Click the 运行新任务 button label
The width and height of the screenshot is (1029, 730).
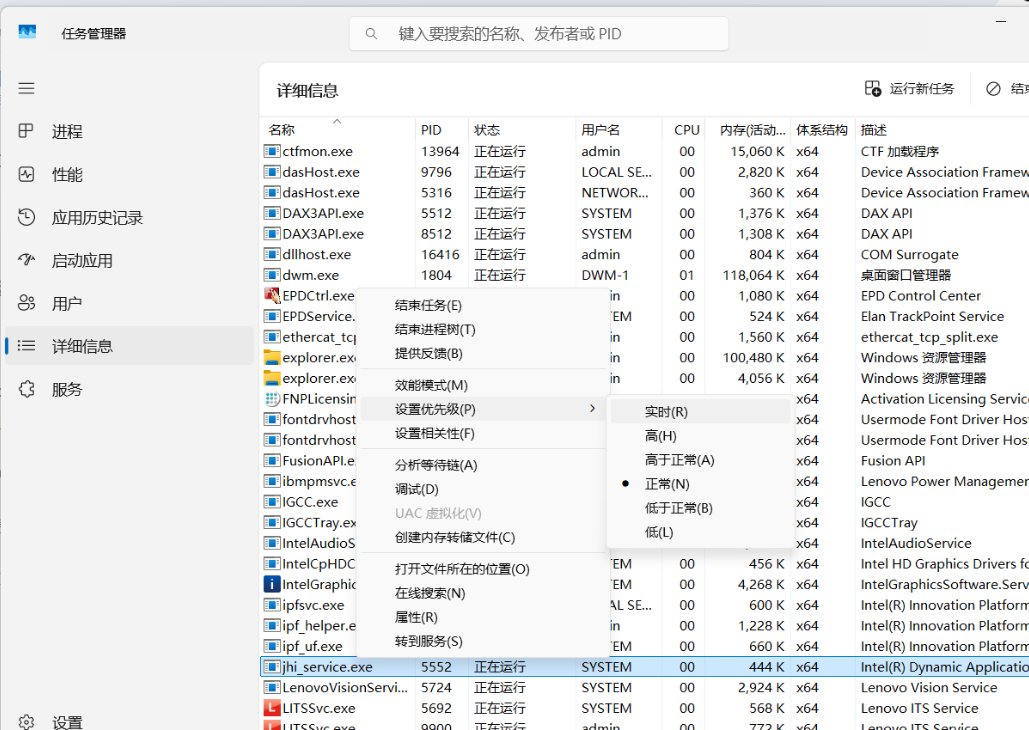click(x=922, y=89)
